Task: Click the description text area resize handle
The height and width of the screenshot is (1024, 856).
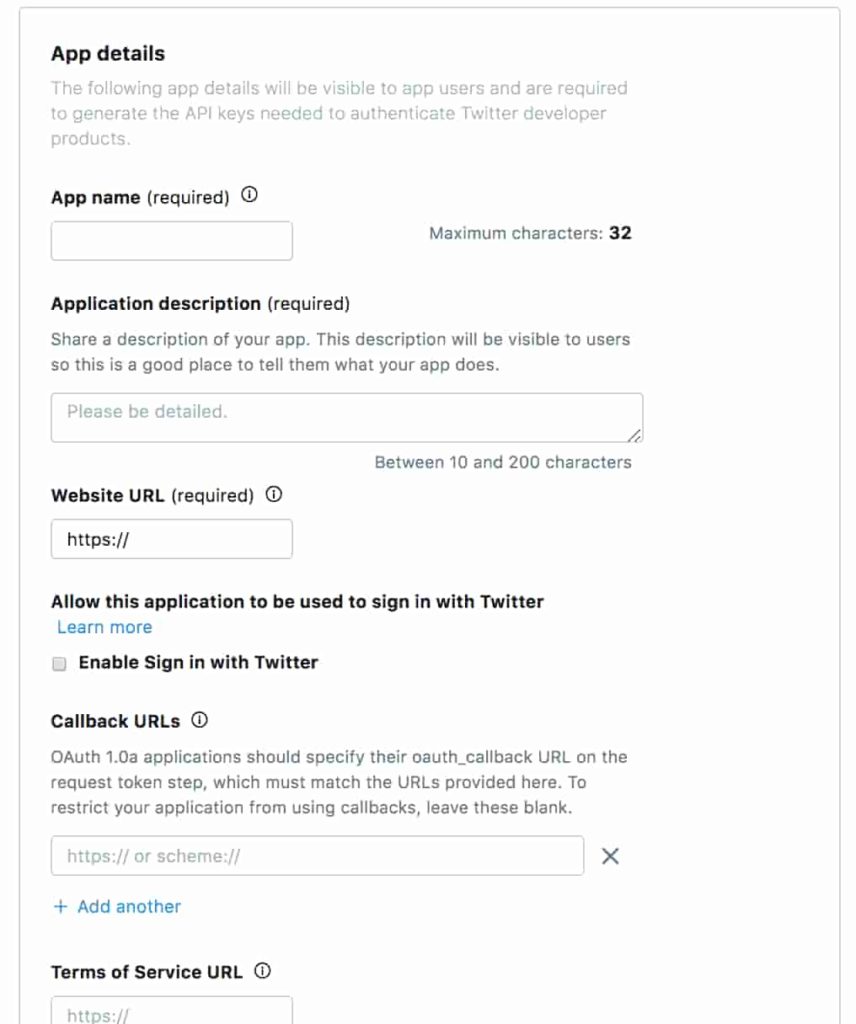Action: coord(636,435)
